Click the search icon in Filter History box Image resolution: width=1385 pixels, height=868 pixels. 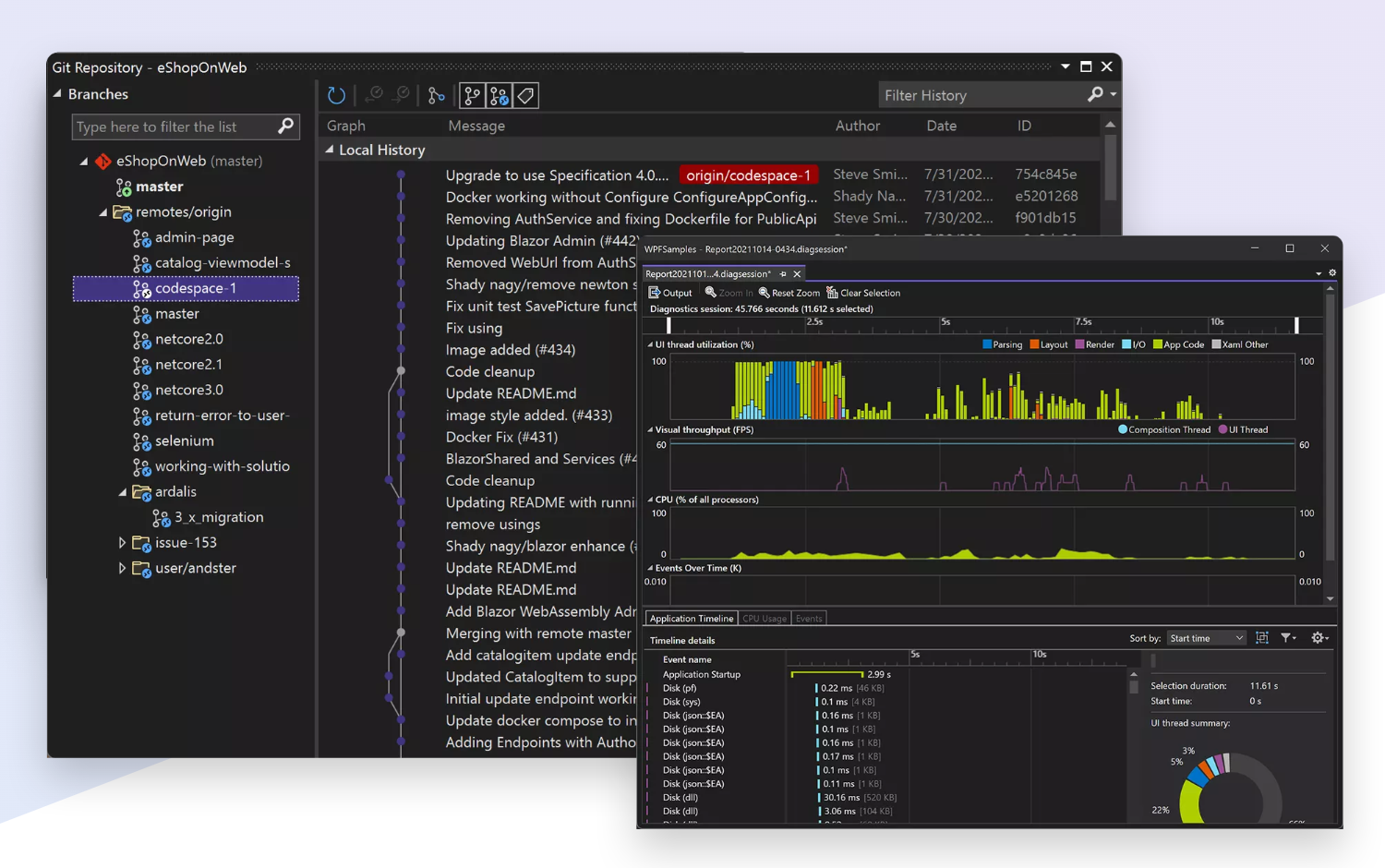tap(1093, 95)
